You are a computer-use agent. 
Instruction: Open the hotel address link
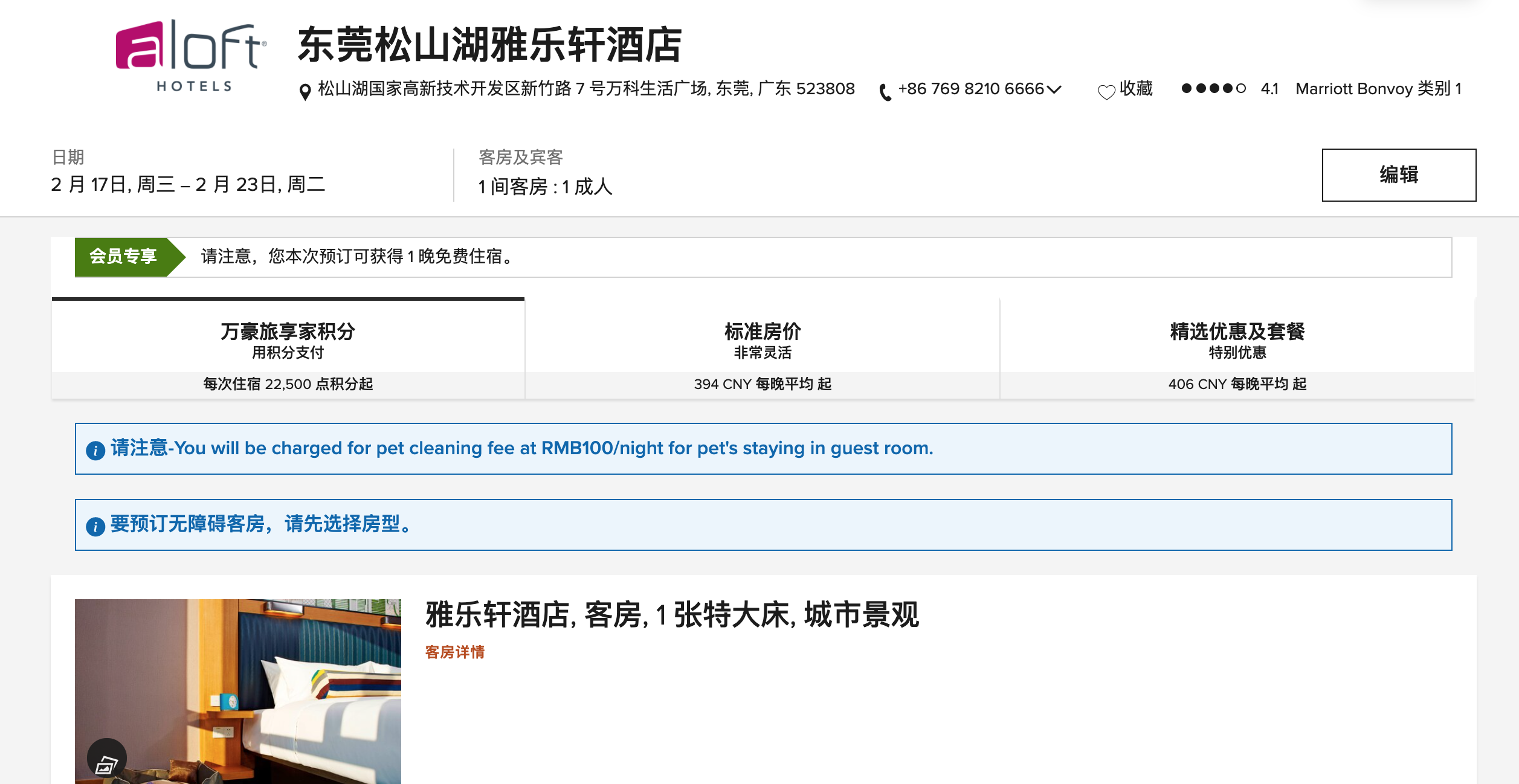pos(586,89)
